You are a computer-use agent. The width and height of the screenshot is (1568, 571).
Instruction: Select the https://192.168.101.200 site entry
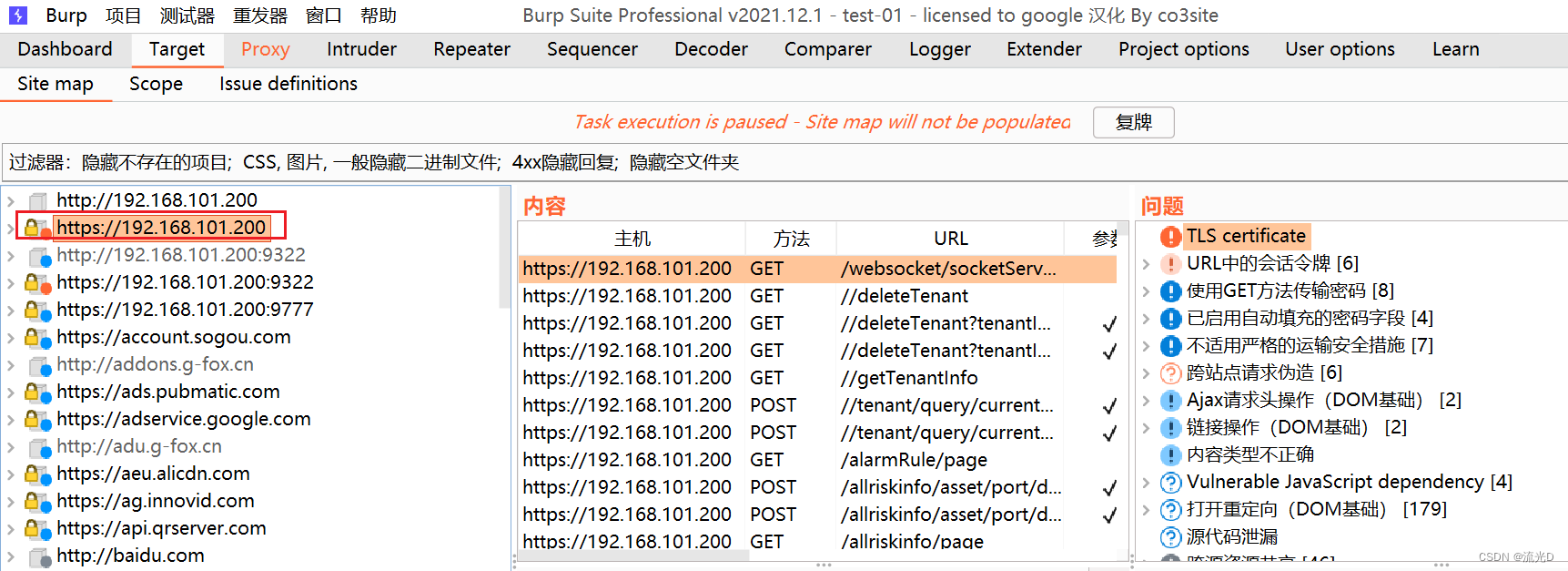coord(161,227)
